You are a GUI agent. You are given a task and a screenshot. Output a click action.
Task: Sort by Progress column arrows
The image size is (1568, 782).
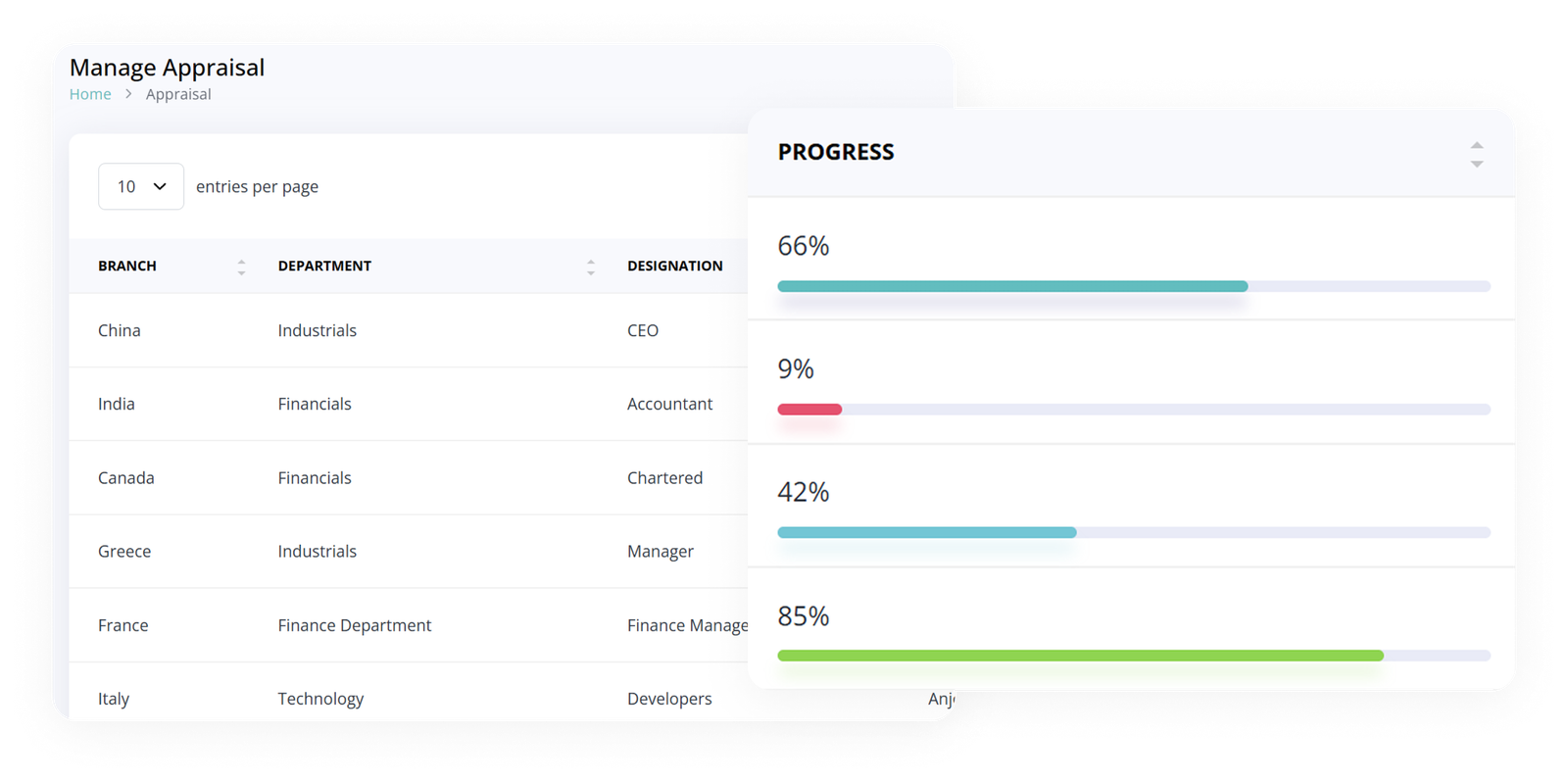[x=1476, y=154]
